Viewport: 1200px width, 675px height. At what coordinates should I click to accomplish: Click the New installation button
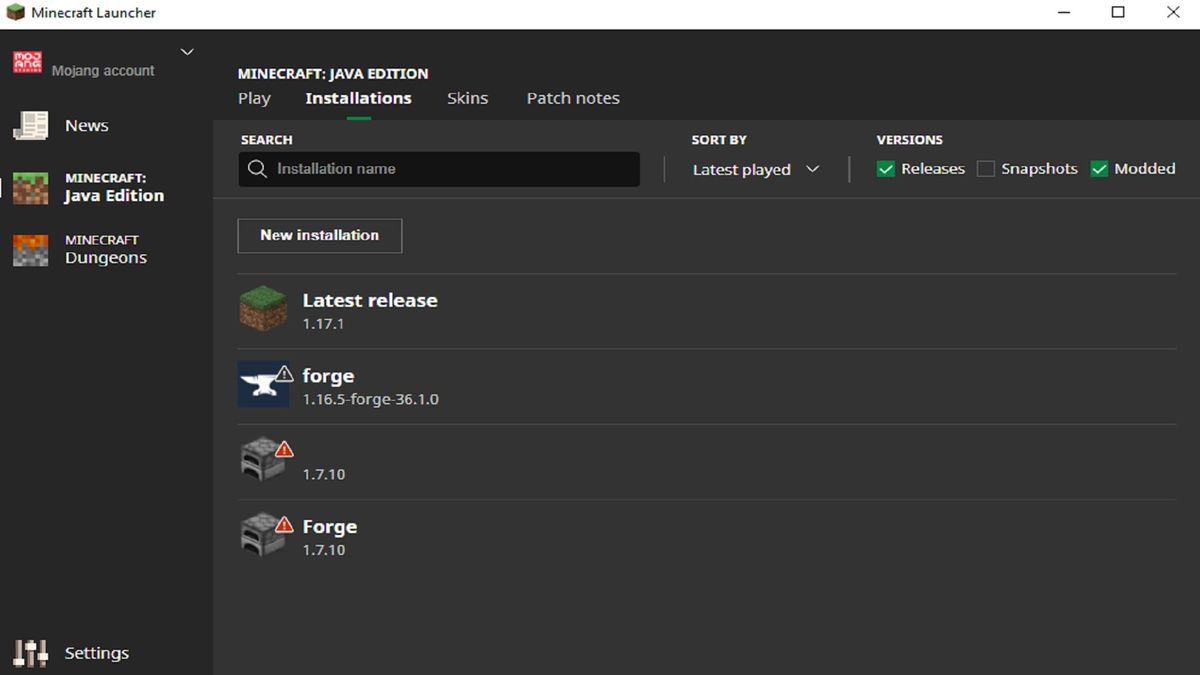pos(319,235)
